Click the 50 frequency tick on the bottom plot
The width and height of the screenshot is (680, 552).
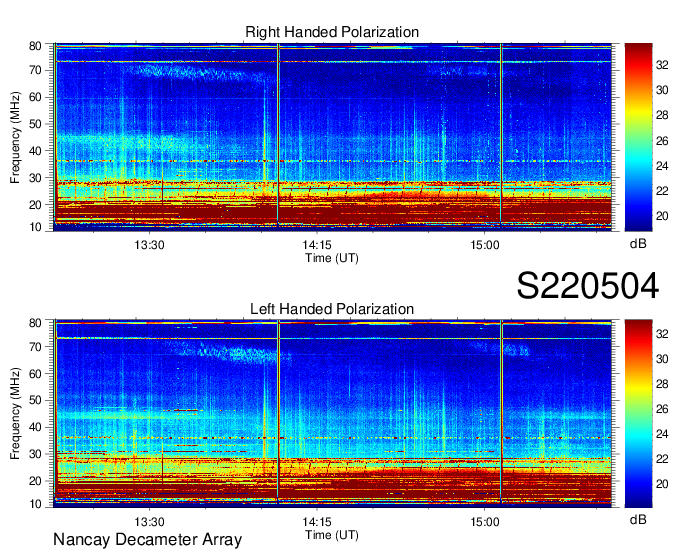(x=35, y=400)
